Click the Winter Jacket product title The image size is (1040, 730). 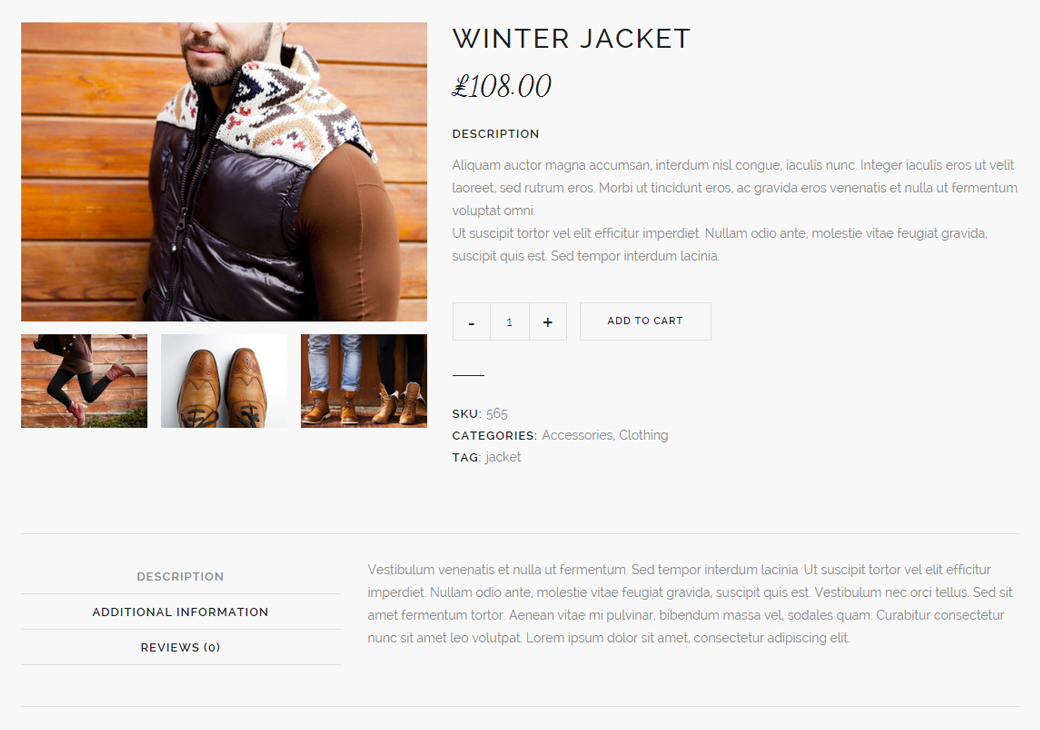pos(572,38)
